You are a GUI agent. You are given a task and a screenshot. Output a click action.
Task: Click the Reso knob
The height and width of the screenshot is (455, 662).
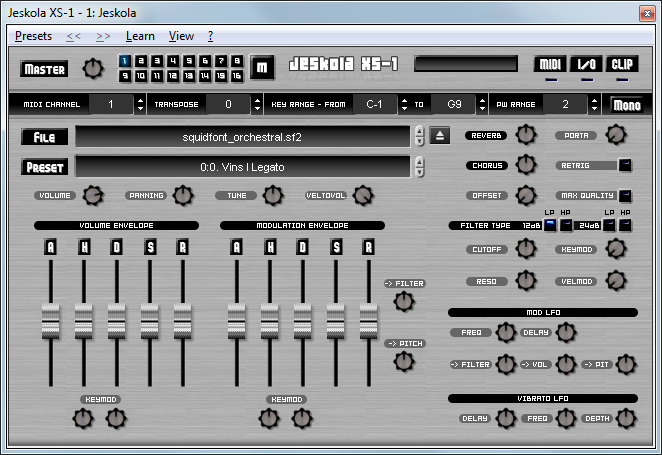tap(526, 281)
